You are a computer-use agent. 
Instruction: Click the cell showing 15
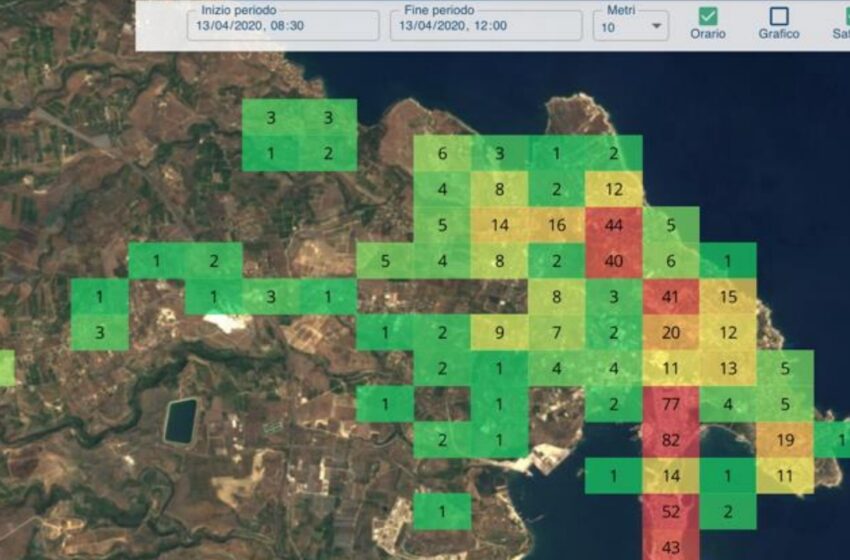pyautogui.click(x=728, y=297)
